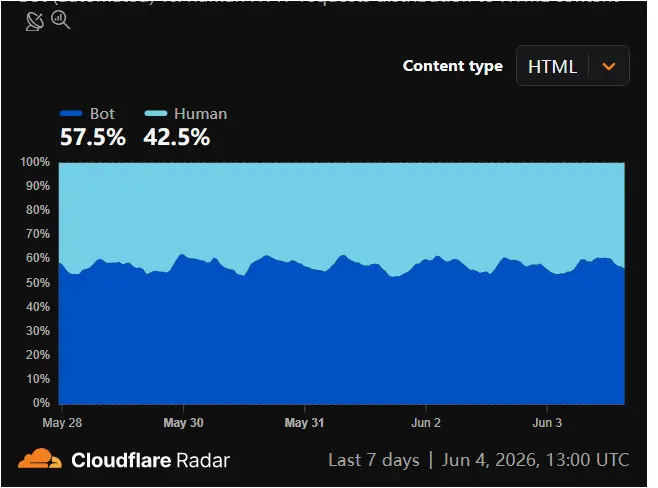Open the Content type HTML dropdown
Image resolution: width=658 pixels, height=488 pixels.
coord(572,66)
